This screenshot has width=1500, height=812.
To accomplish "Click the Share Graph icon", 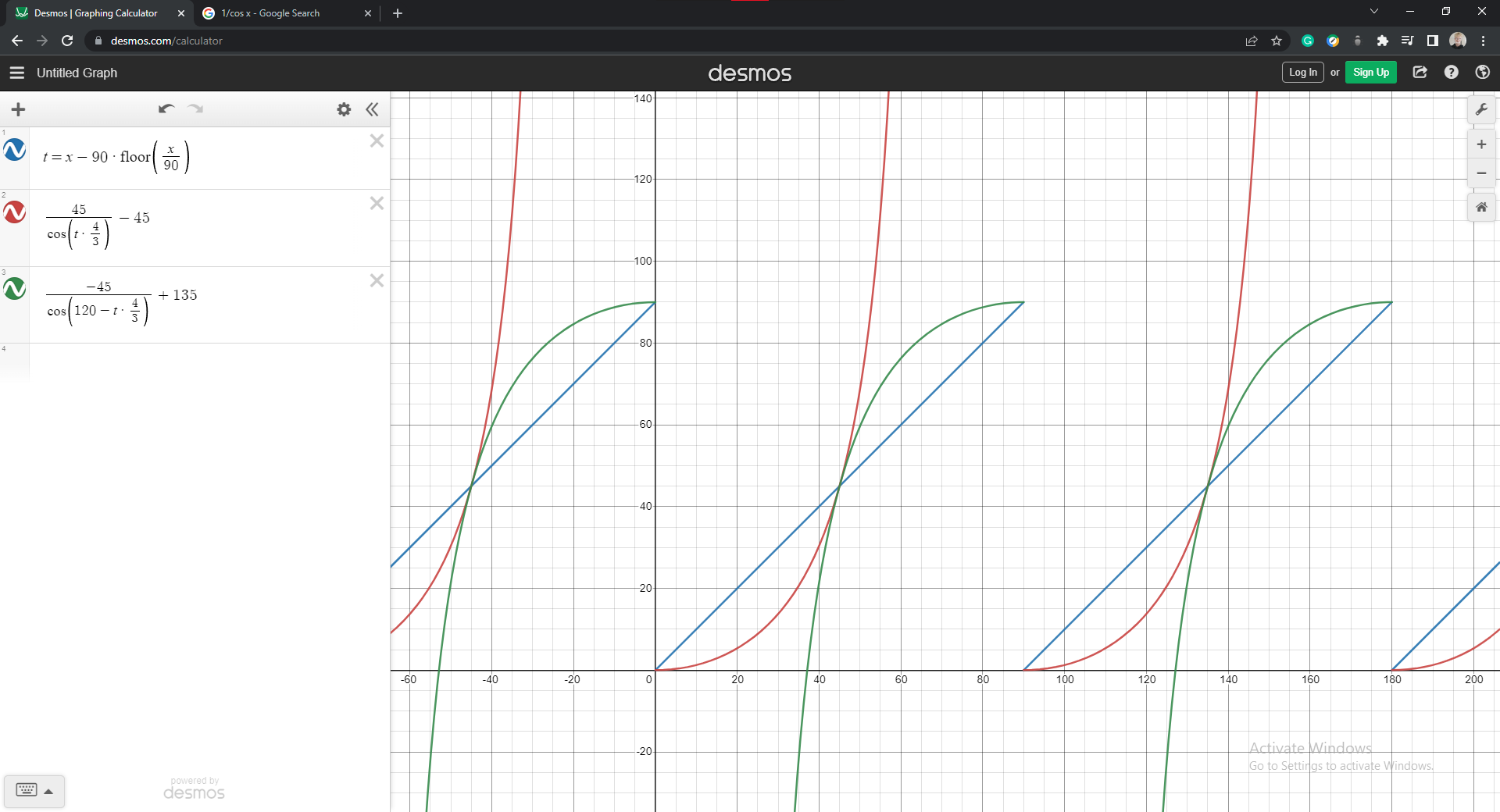I will click(1420, 73).
